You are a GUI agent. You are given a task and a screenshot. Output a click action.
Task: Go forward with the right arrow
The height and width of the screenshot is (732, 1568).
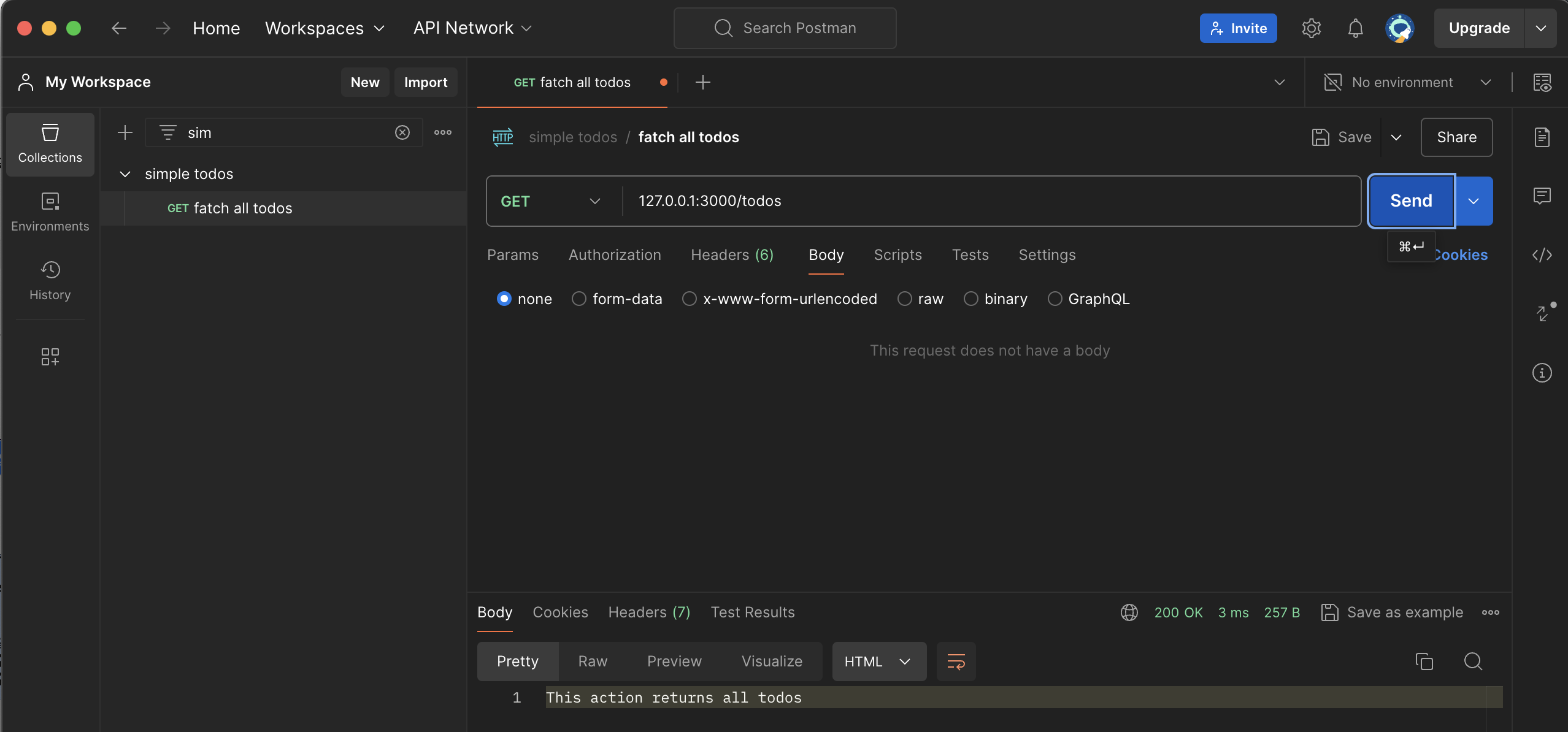(x=163, y=28)
